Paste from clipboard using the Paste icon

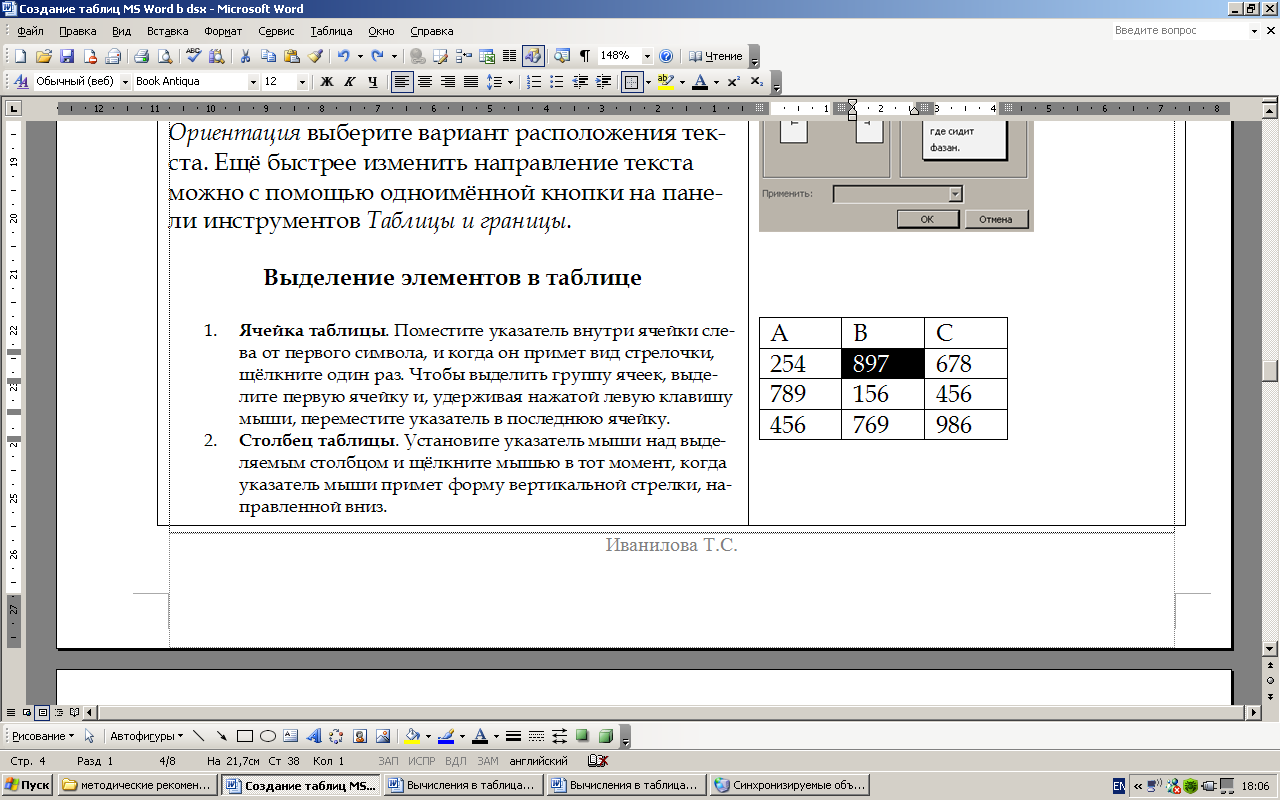point(292,56)
